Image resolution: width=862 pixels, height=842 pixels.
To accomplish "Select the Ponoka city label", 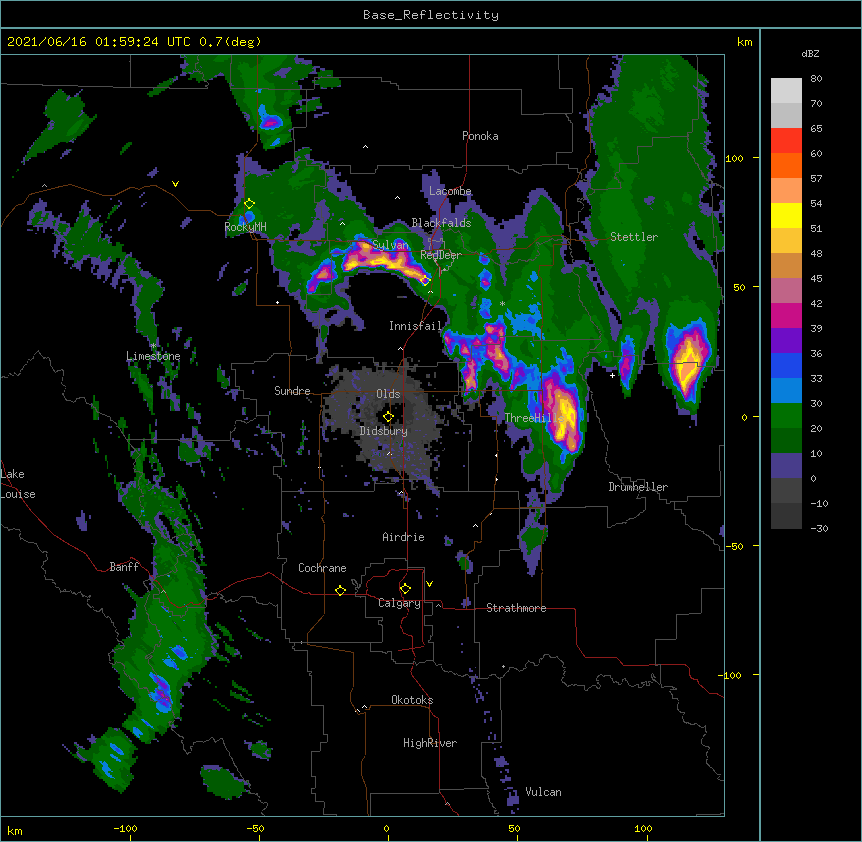I will click(x=480, y=136).
